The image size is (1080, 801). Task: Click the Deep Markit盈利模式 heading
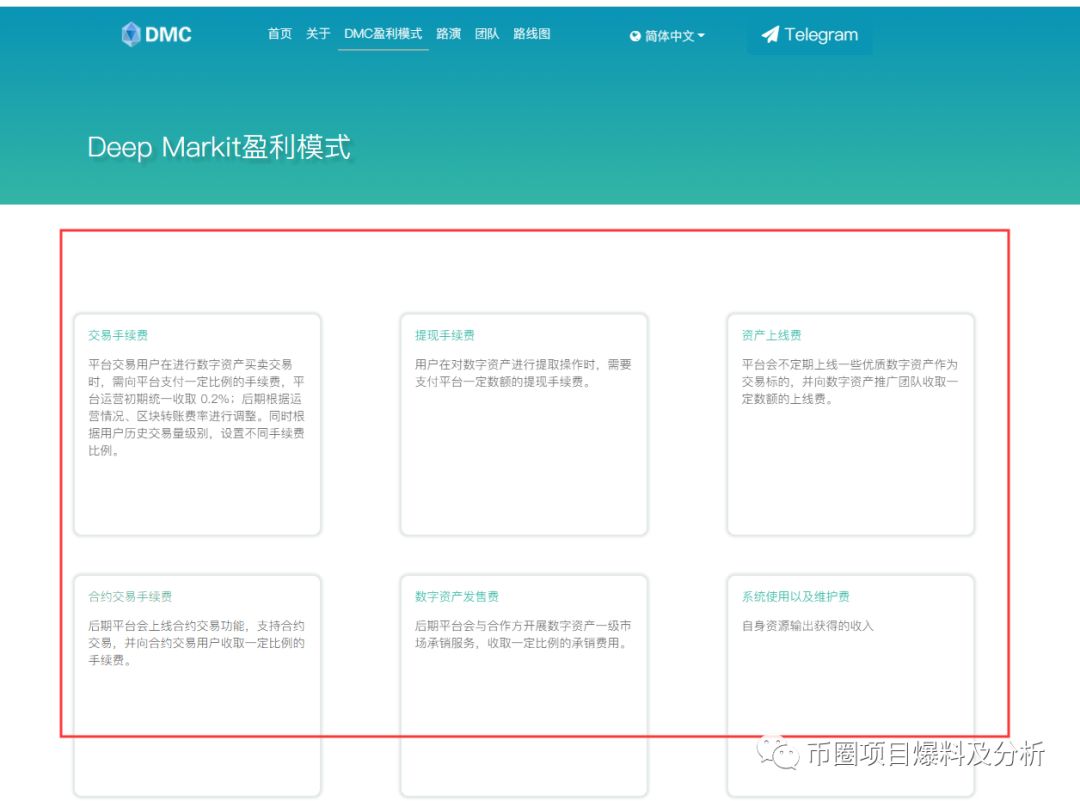[x=219, y=147]
